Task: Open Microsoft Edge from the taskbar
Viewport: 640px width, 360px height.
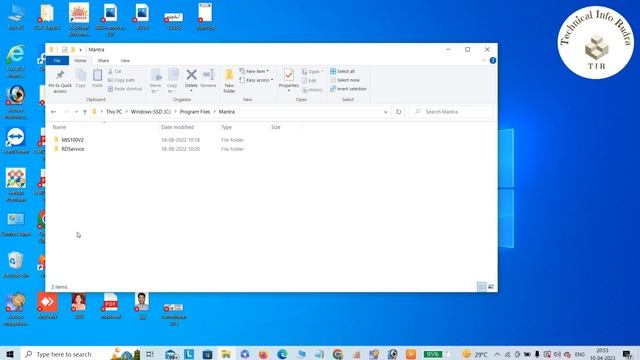Action: (282, 354)
